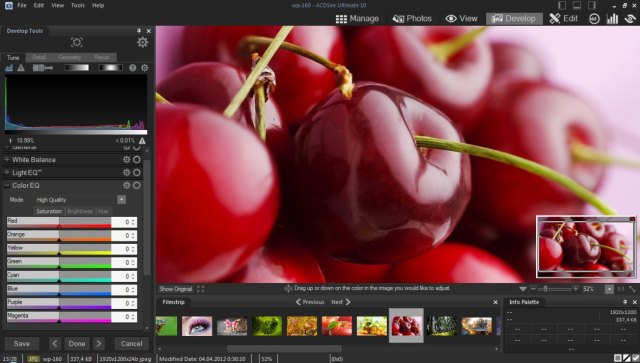The height and width of the screenshot is (363, 640).
Task: Switch to the Manage mode
Action: (357, 19)
